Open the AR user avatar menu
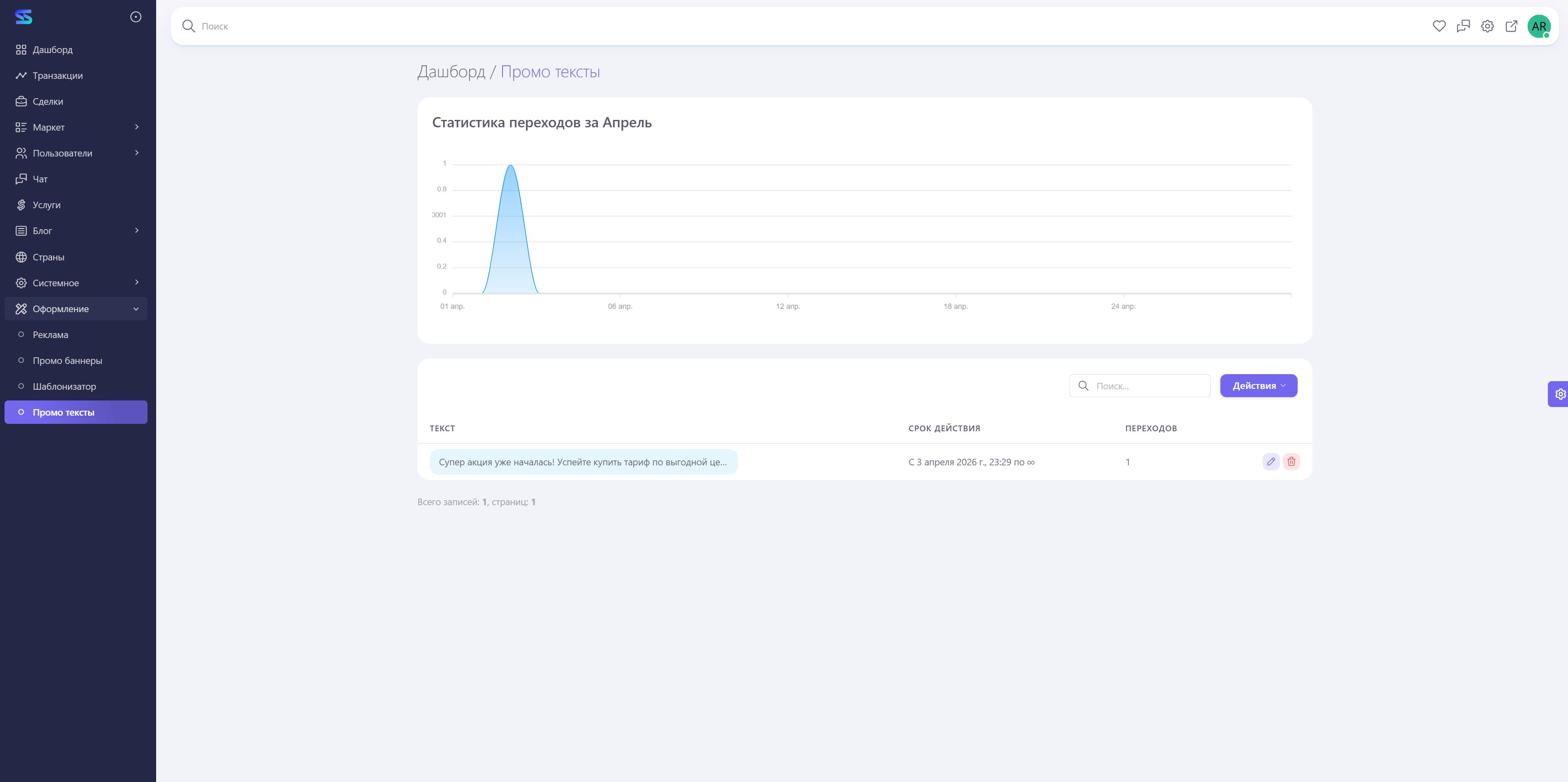This screenshot has width=1568, height=782. click(x=1539, y=26)
